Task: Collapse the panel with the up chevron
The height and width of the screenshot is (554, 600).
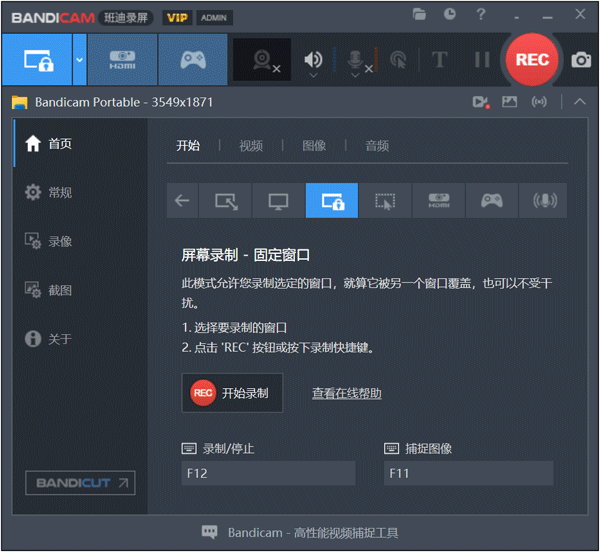Action: tap(580, 102)
